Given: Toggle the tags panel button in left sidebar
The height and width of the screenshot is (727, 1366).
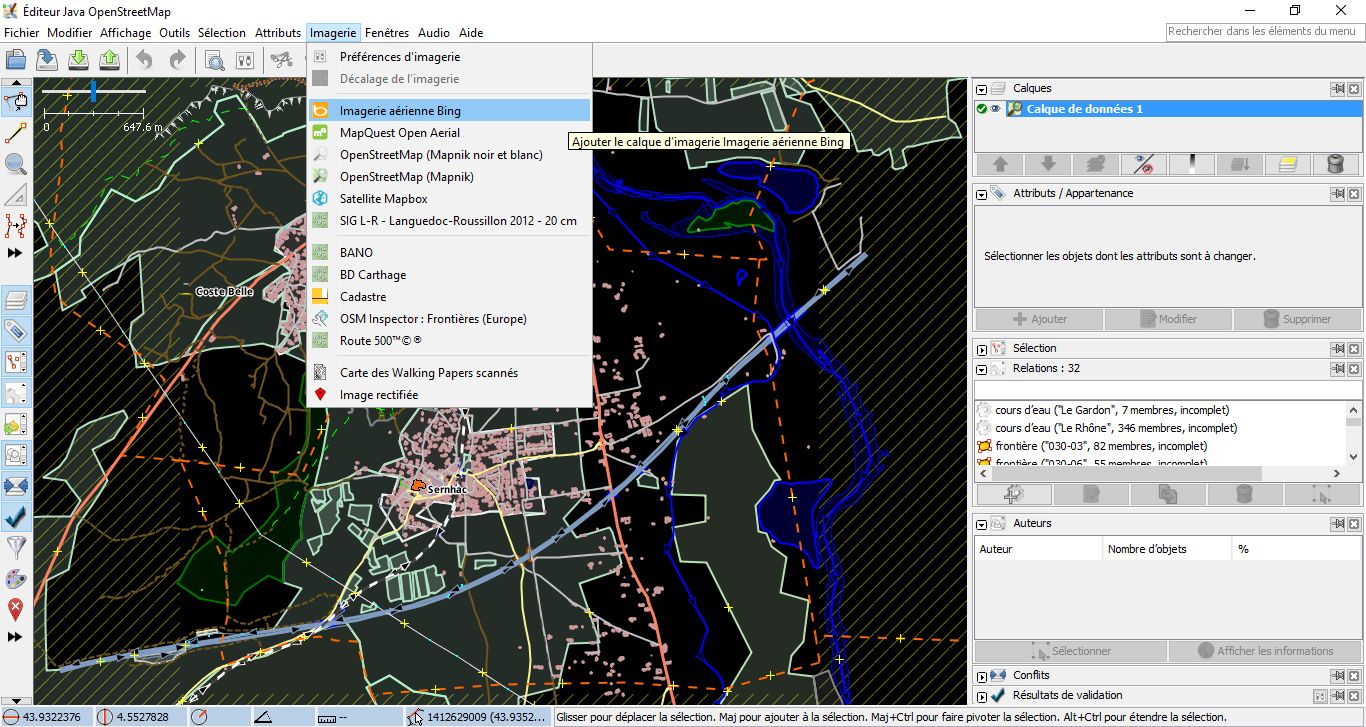Looking at the screenshot, I should [x=16, y=331].
